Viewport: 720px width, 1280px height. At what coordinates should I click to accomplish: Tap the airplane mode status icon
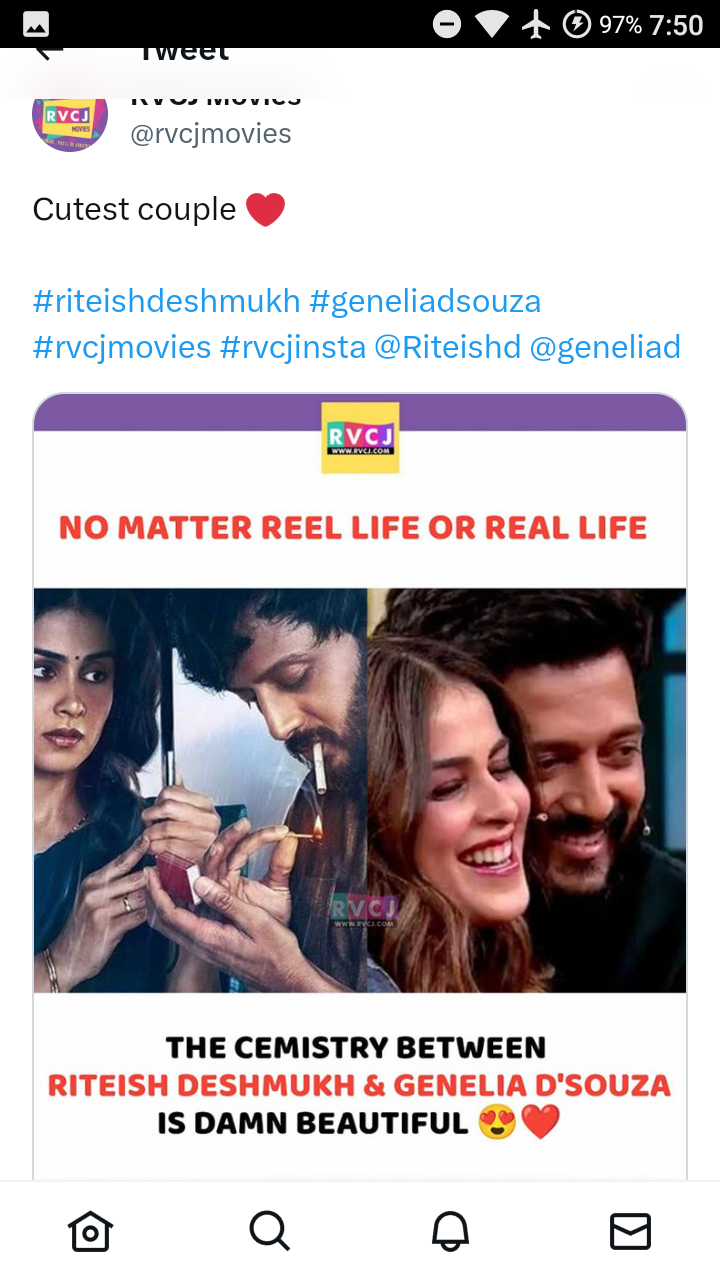(x=536, y=25)
